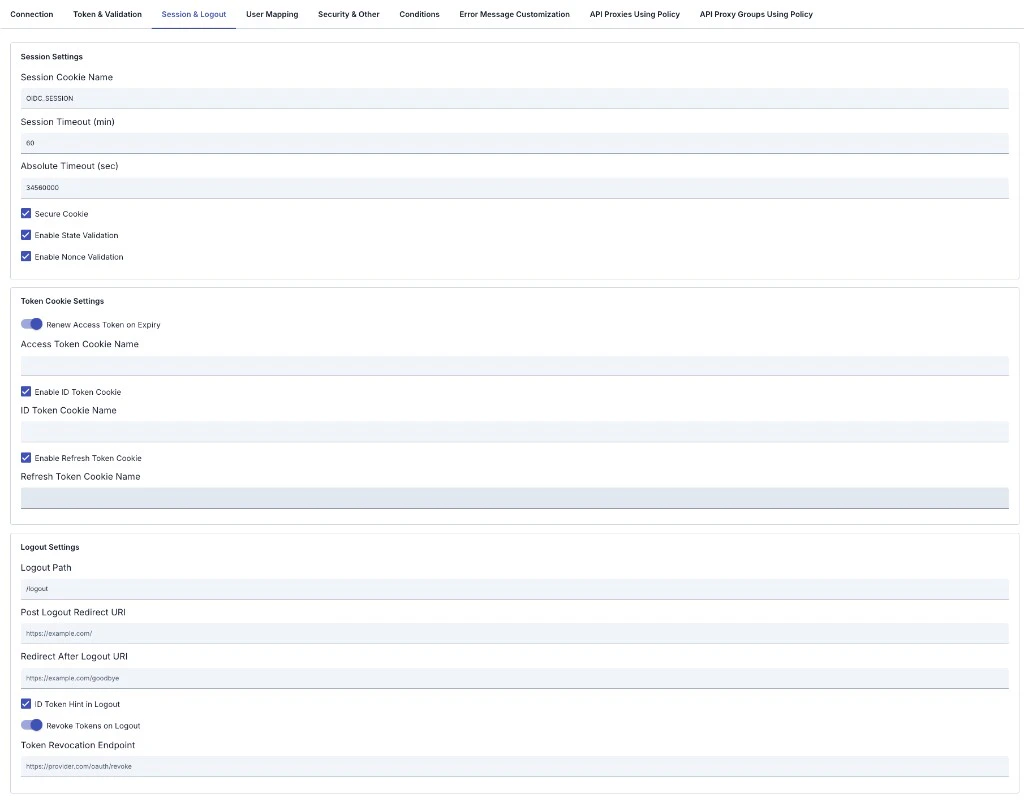View the Conditions tab

coord(419,14)
